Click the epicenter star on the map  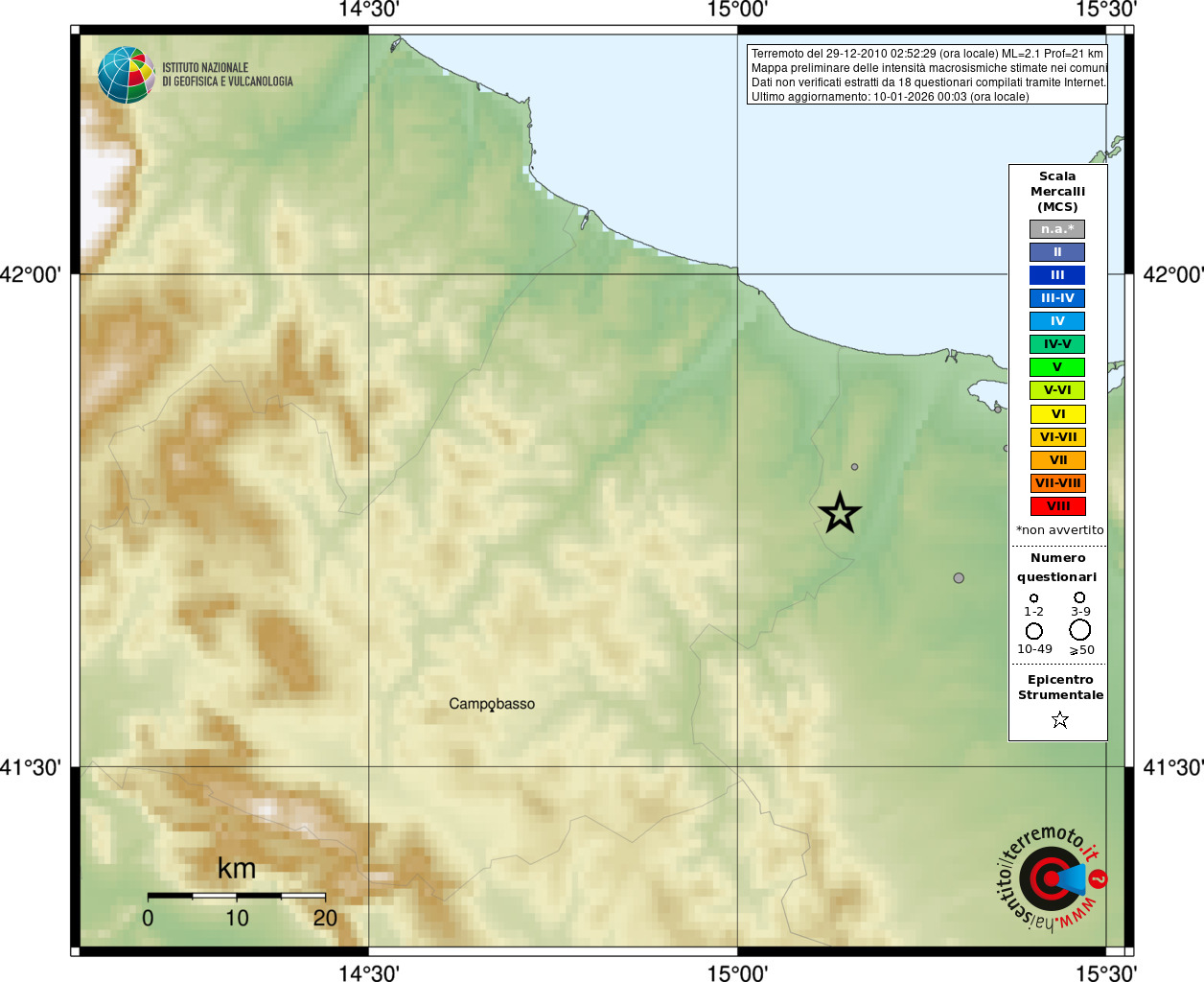click(x=841, y=513)
